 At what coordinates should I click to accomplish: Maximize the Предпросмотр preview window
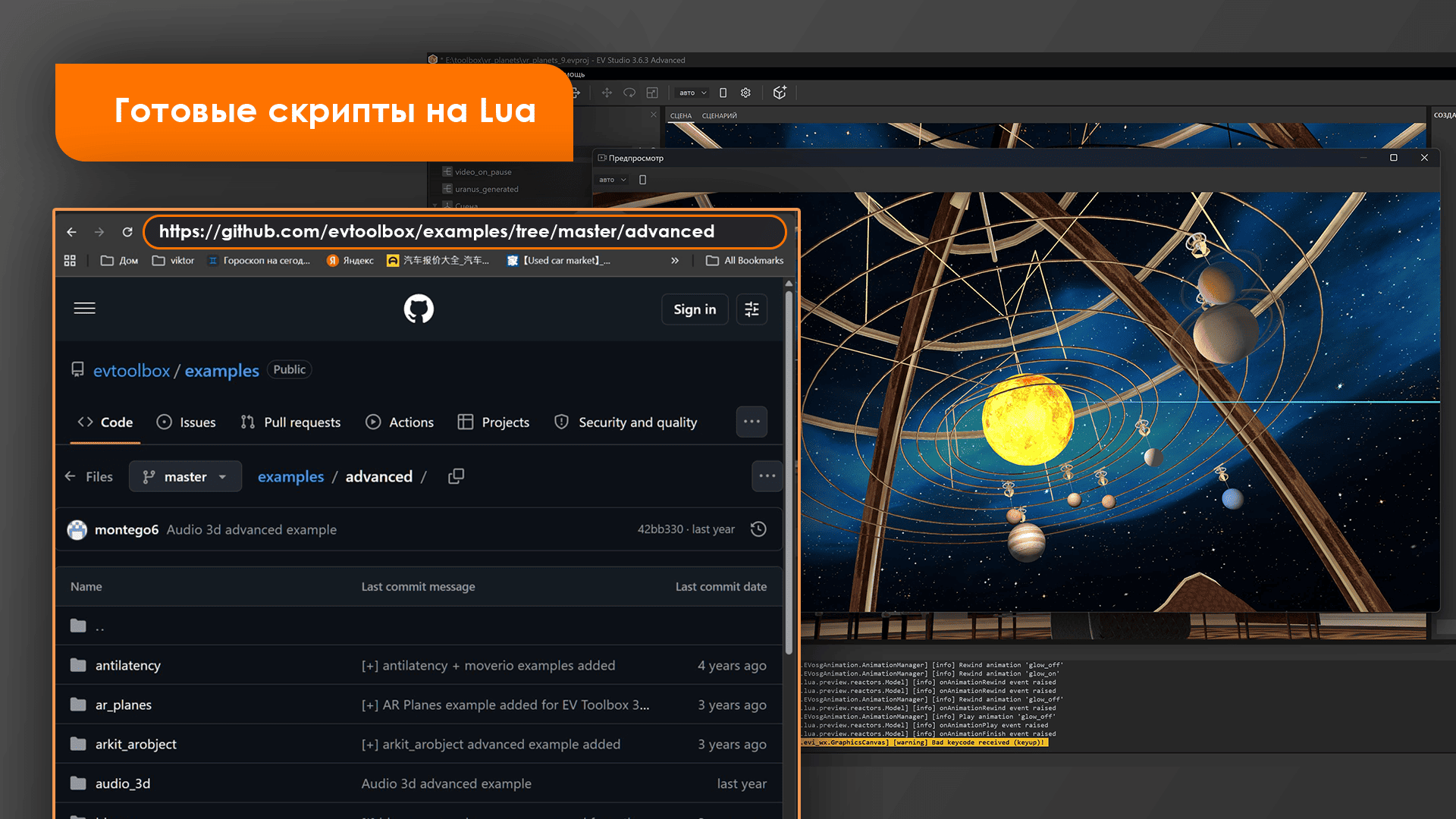[x=1393, y=158]
